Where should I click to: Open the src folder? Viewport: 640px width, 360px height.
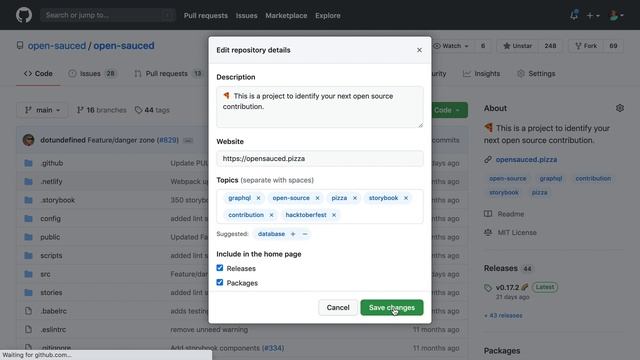point(45,274)
